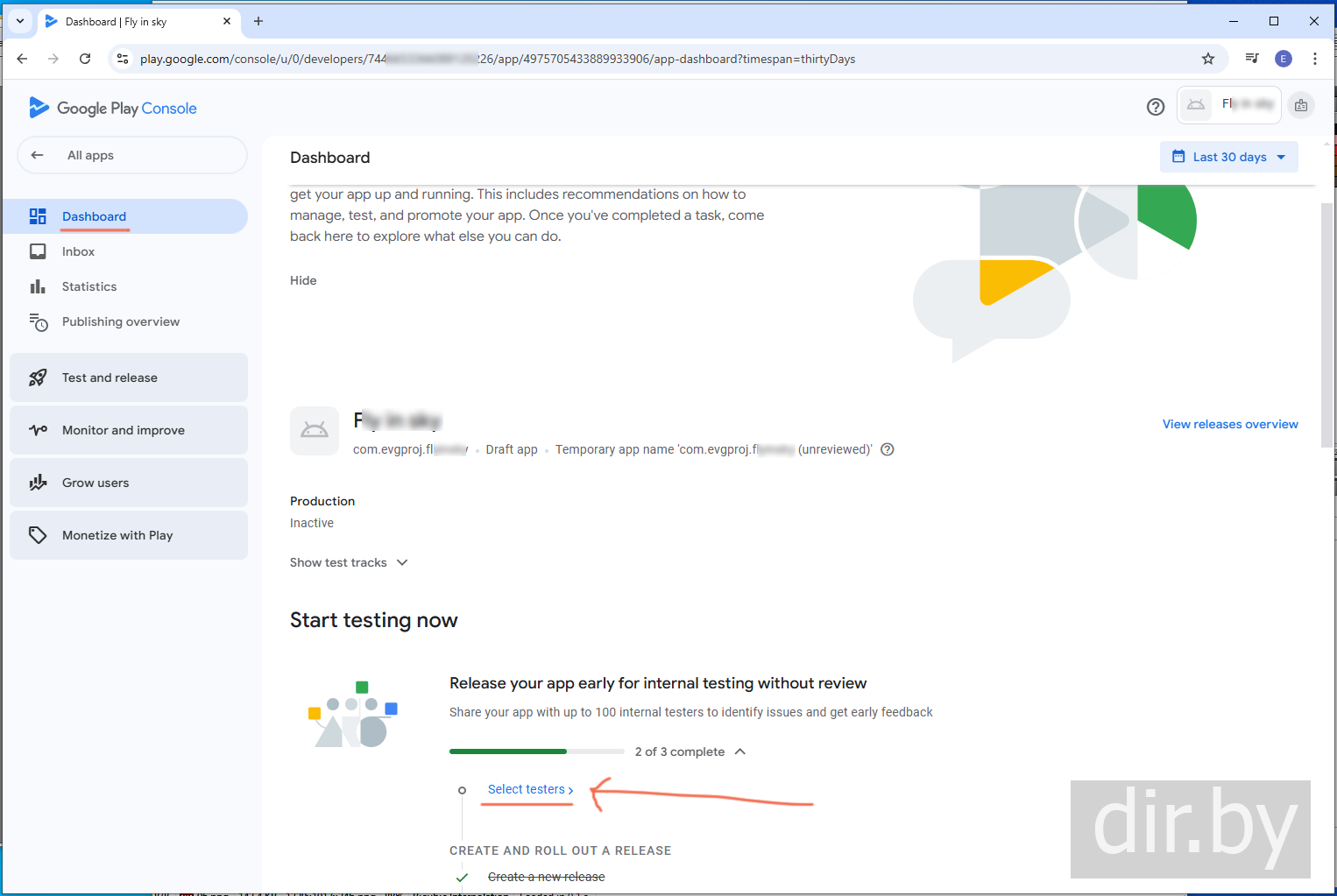Click the page vertical scrollbar
Viewport: 1337px width, 896px height.
click(x=1326, y=324)
